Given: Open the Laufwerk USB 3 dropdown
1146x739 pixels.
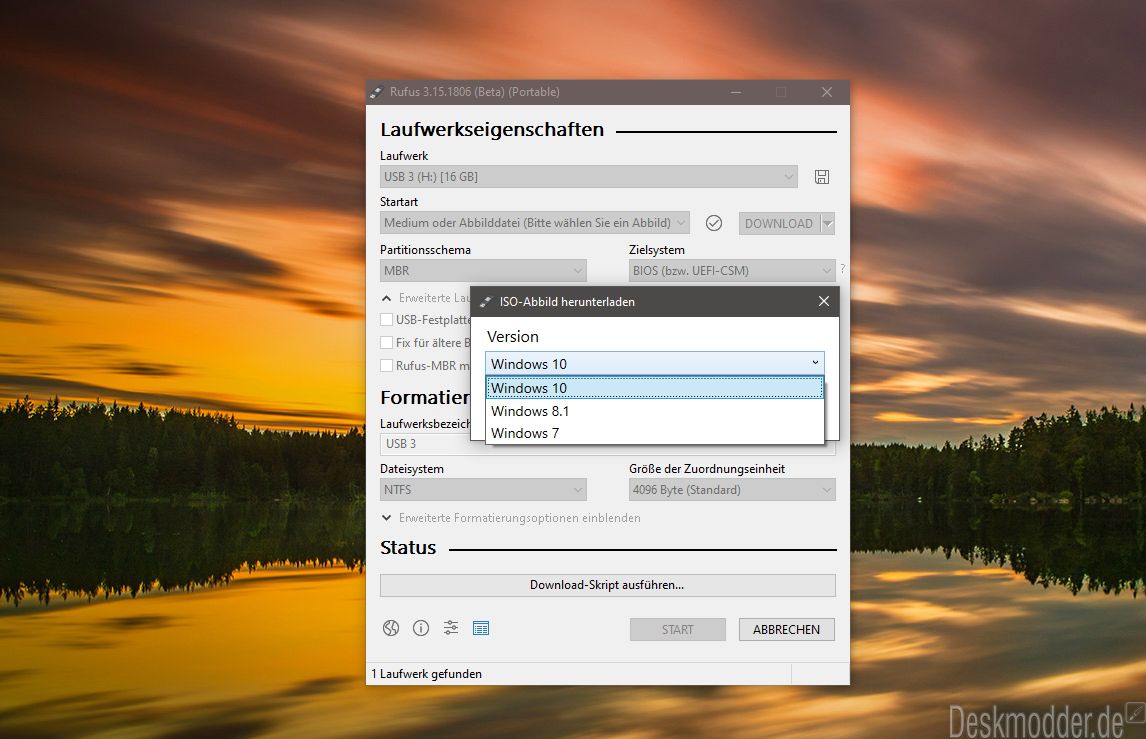Looking at the screenshot, I should tap(588, 177).
